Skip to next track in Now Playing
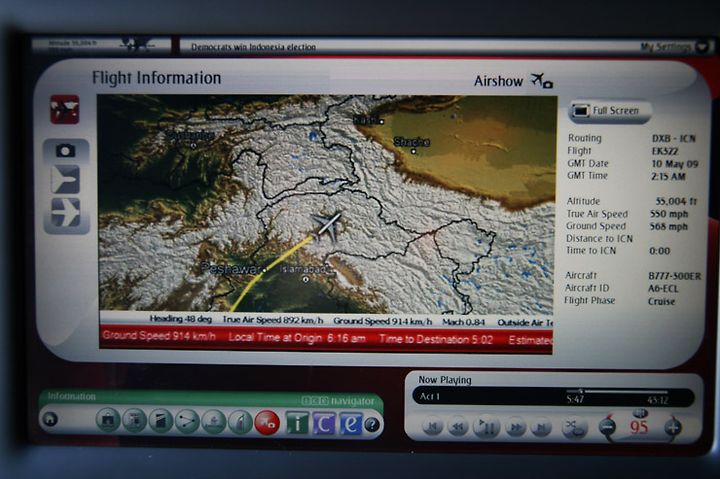 (541, 428)
